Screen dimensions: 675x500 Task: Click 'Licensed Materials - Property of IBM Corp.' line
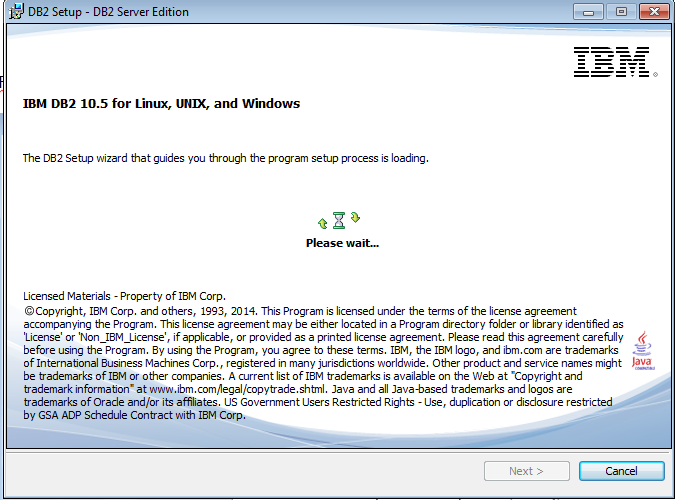click(x=124, y=296)
